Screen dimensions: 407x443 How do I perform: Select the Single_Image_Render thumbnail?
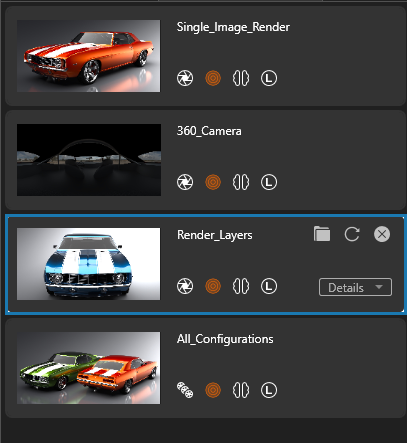[89, 56]
